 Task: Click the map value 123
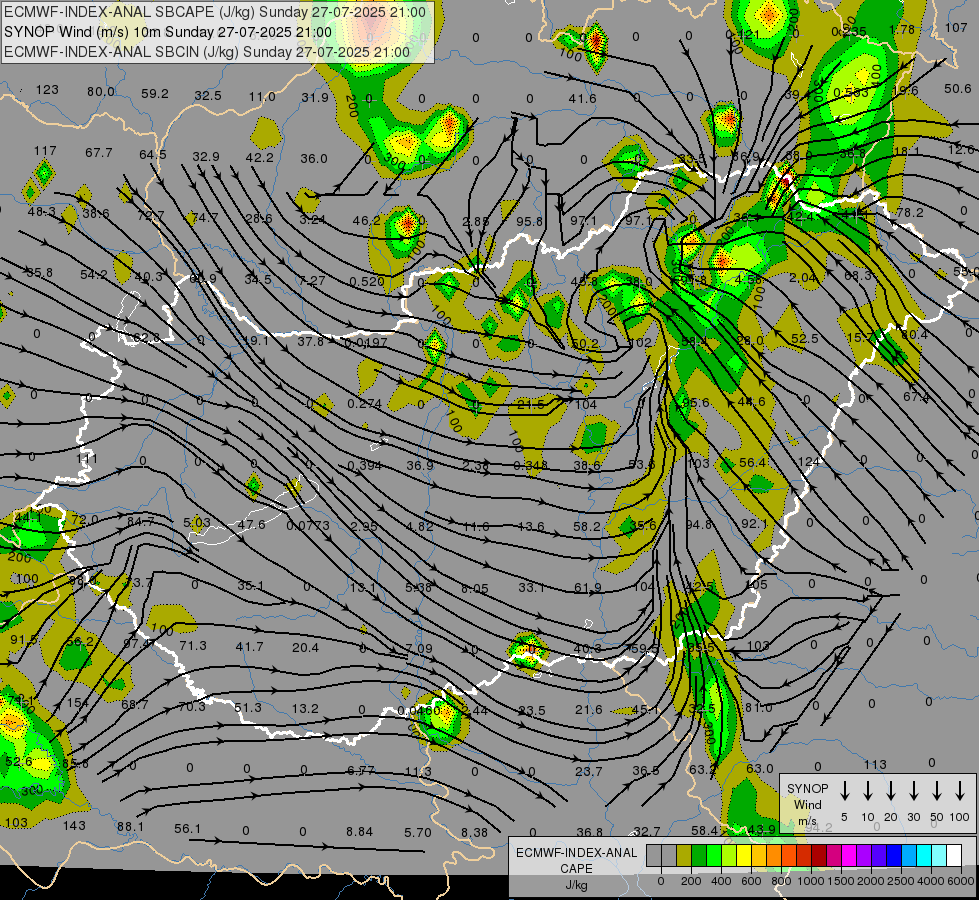(47, 89)
